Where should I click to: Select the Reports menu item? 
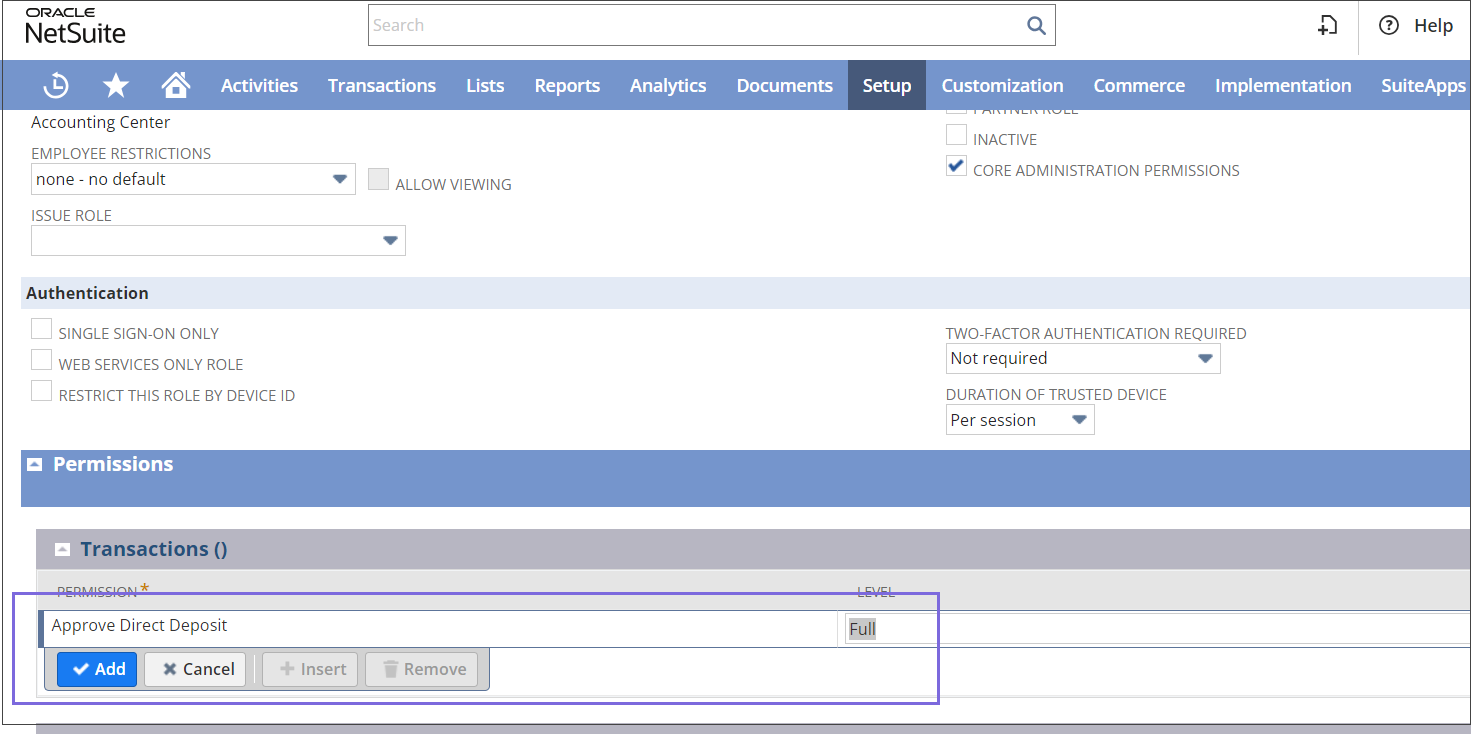(567, 85)
